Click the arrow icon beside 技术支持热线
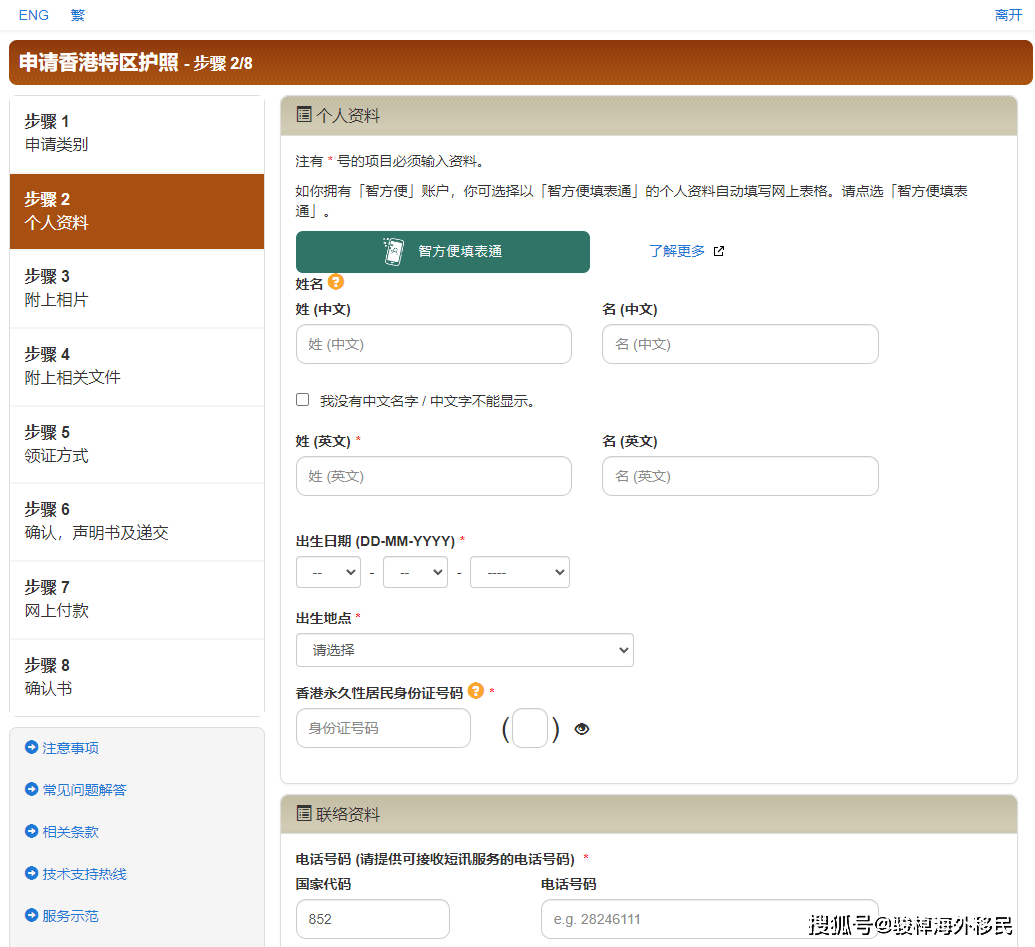The width and height of the screenshot is (1035, 947). [x=31, y=874]
